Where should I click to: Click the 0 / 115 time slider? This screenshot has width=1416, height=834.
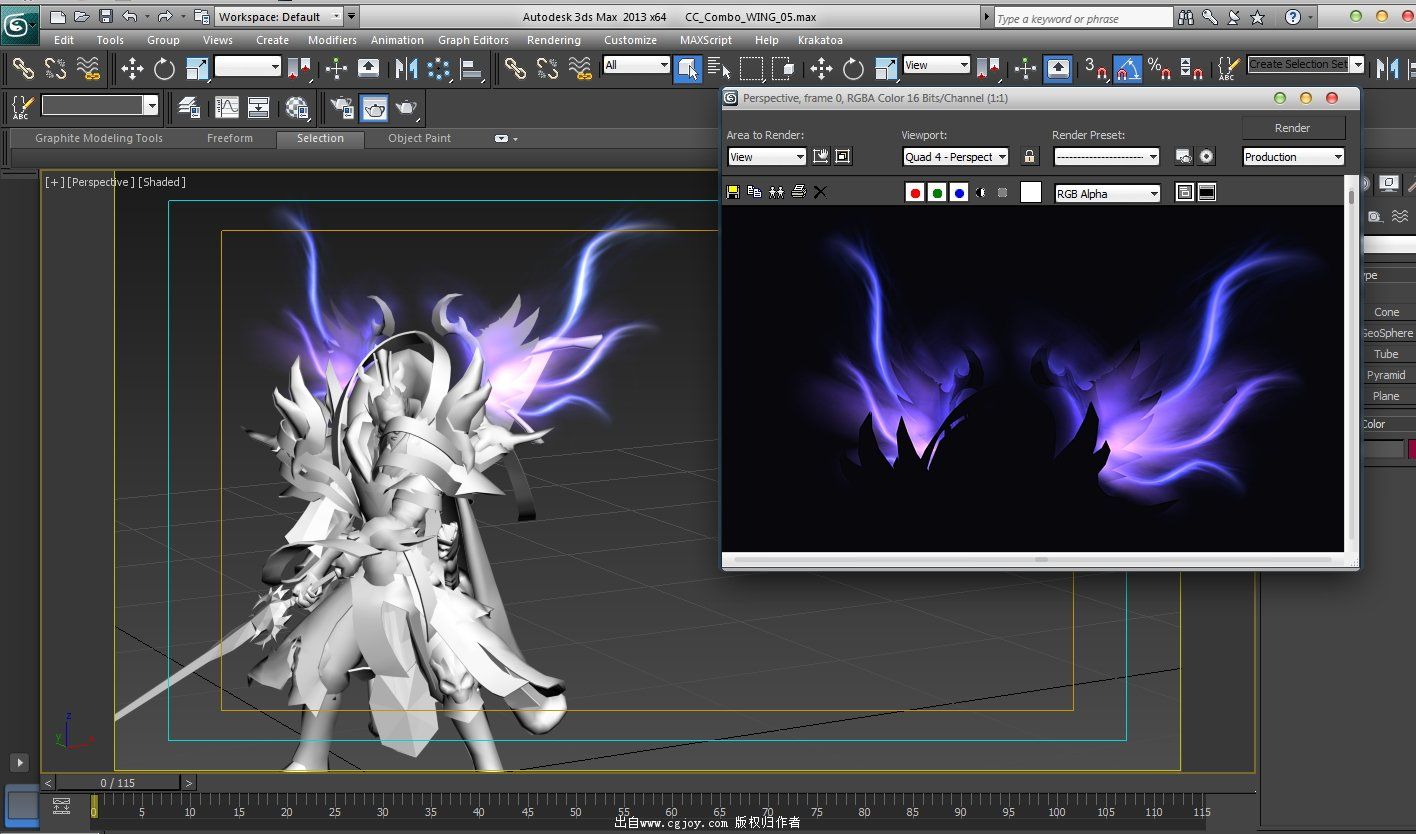(118, 783)
